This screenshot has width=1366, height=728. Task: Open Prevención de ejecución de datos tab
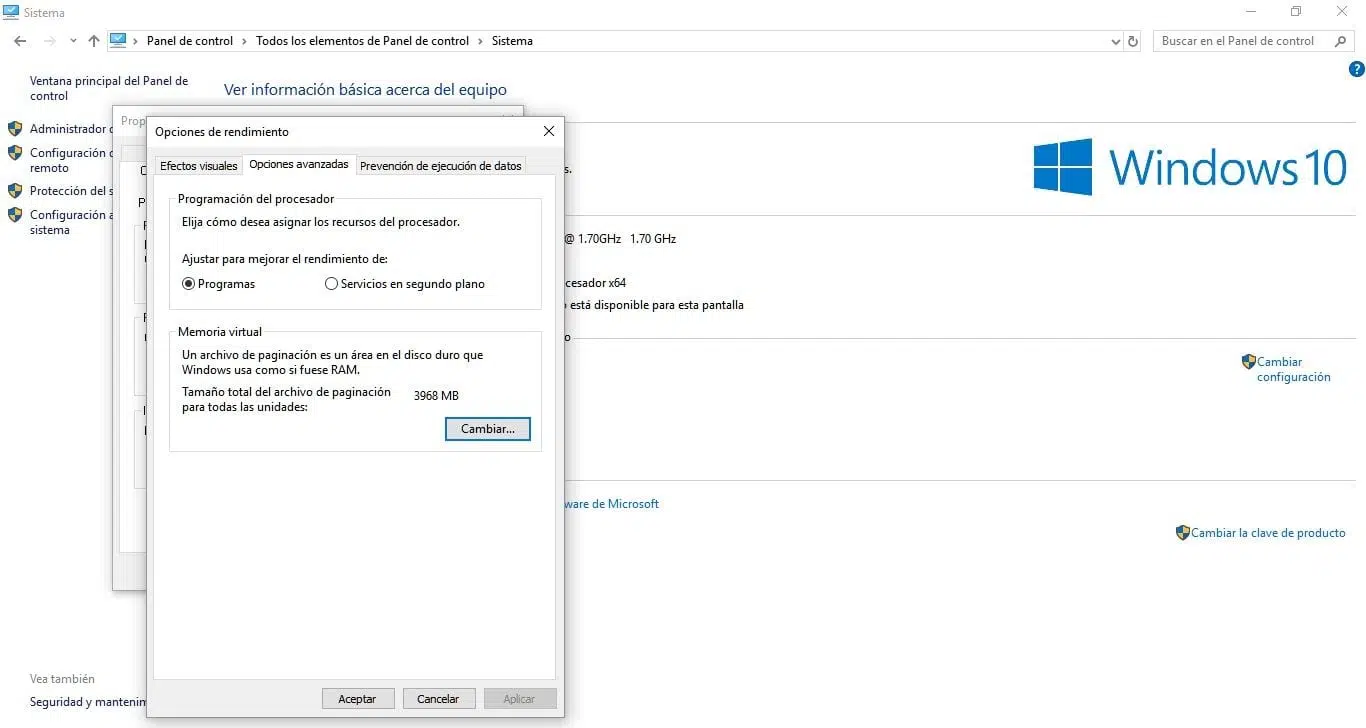coord(441,166)
